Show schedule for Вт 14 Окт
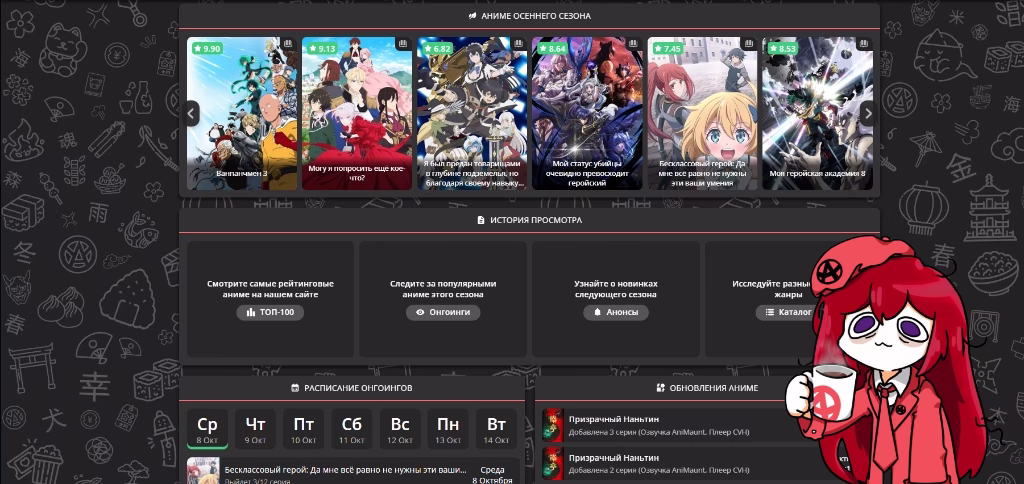This screenshot has height=484, width=1024. click(496, 429)
